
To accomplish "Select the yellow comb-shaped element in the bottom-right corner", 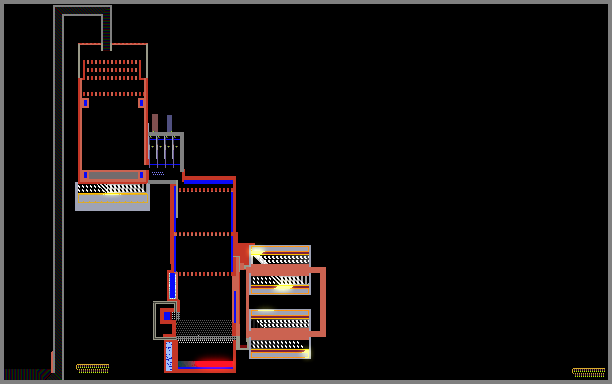I will pyautogui.click(x=588, y=372).
